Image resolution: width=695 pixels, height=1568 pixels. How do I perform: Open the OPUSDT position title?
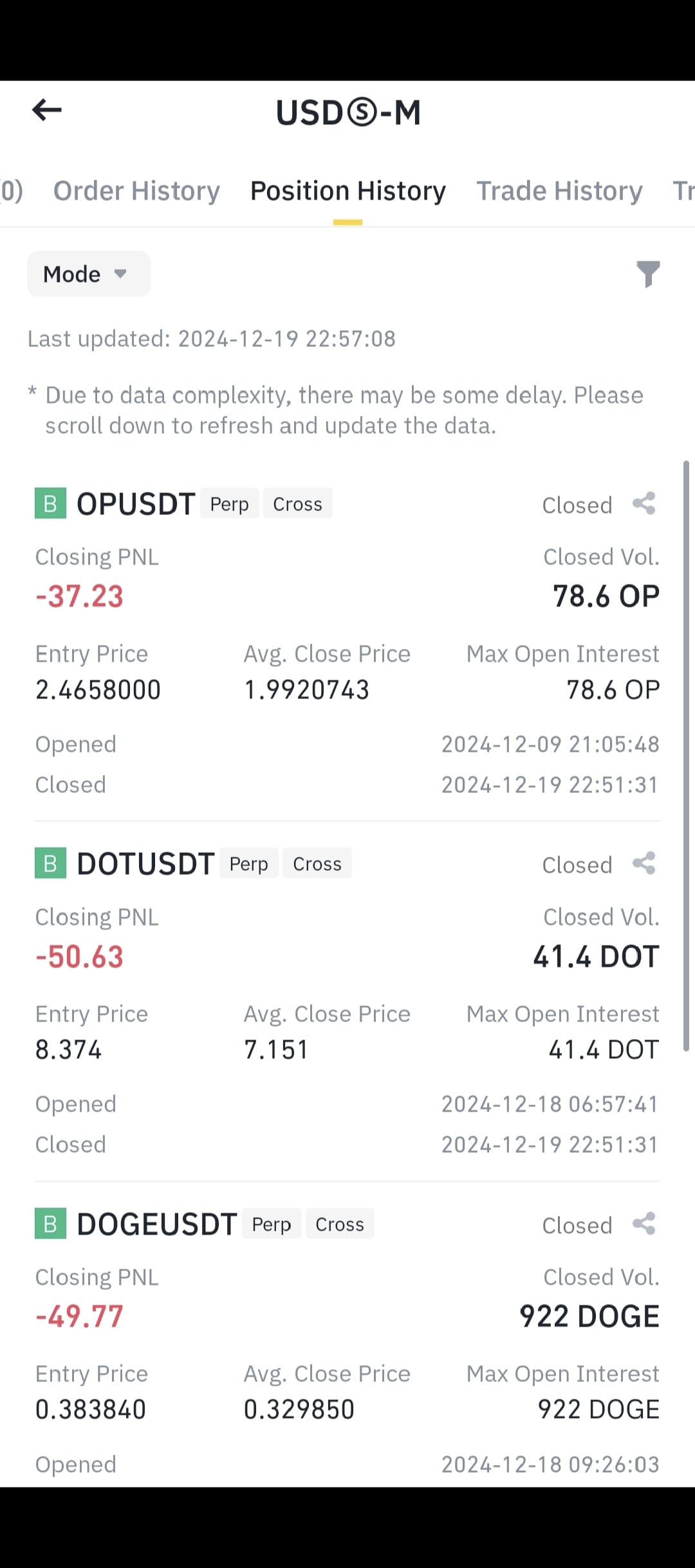pos(136,504)
